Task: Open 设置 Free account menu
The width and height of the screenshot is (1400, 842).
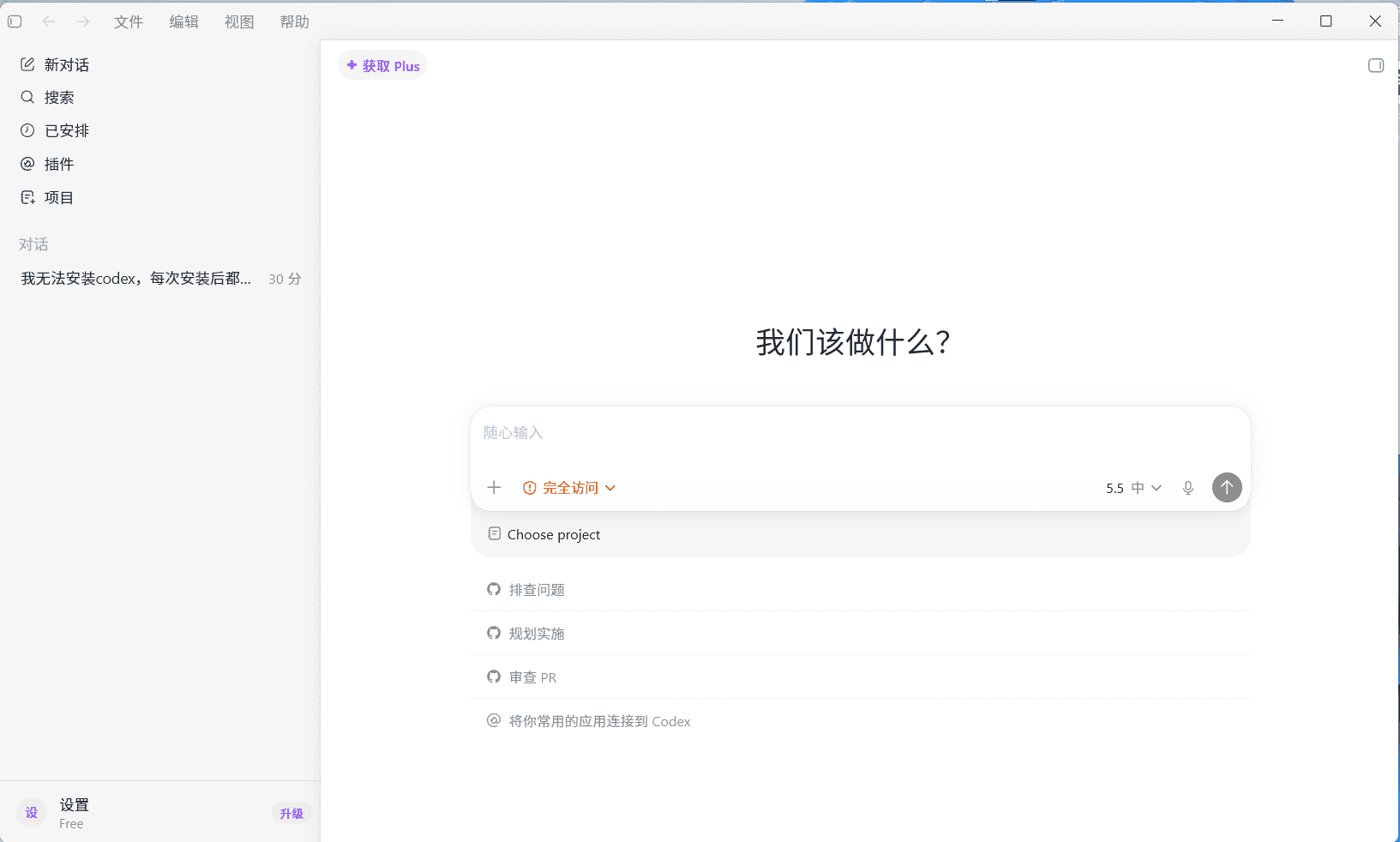Action: (x=159, y=813)
